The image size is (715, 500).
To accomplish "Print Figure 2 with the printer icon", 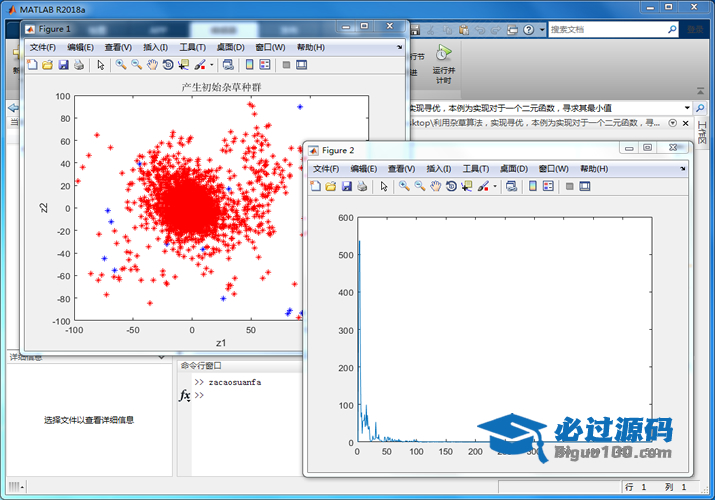I will pyautogui.click(x=362, y=186).
